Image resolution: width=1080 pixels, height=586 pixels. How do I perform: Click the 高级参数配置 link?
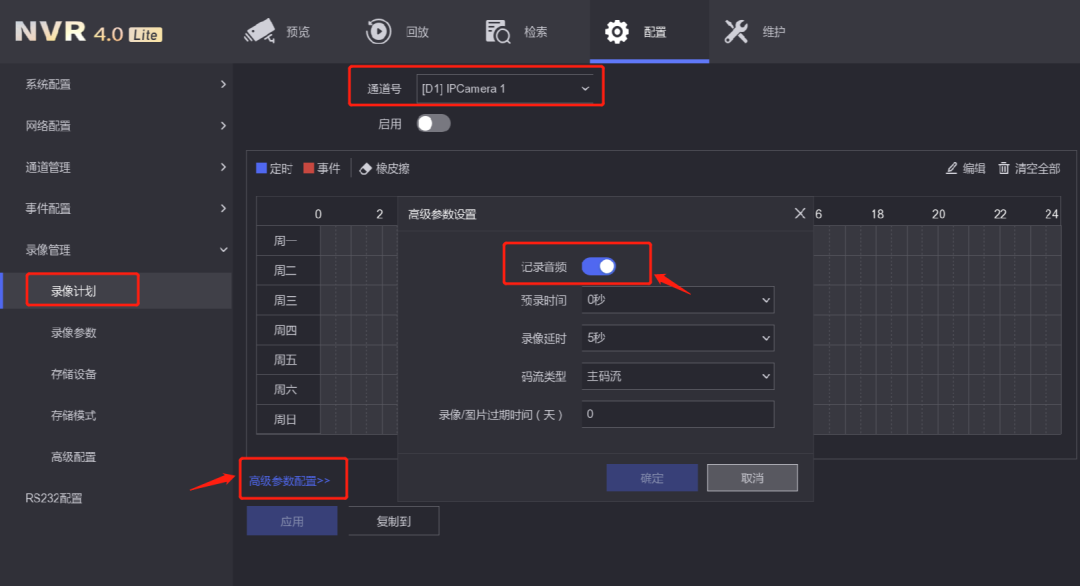(289, 481)
